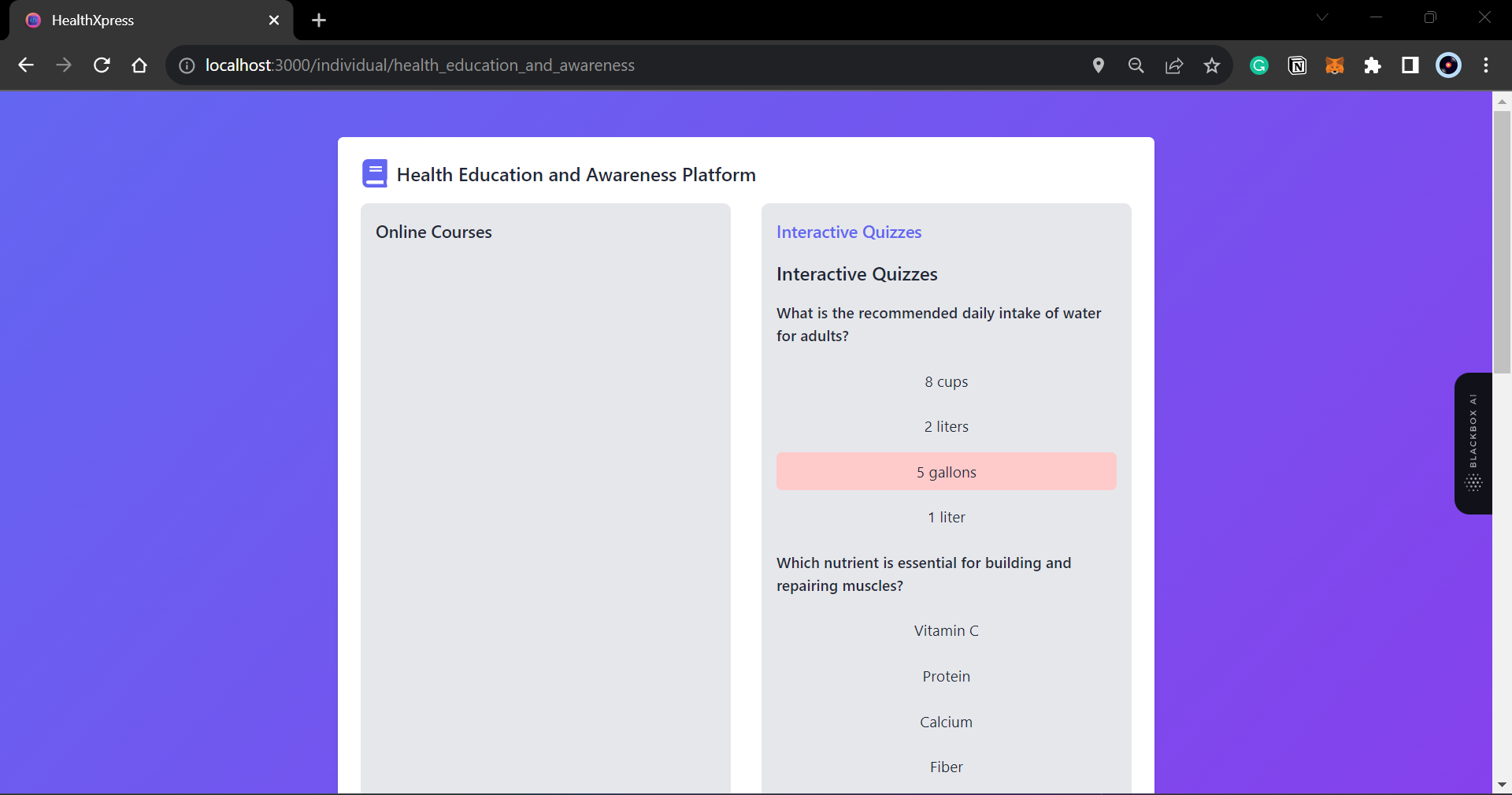Screen dimensions: 1512x795
Task: Open the Extensions puzzle menu
Action: tap(1373, 65)
